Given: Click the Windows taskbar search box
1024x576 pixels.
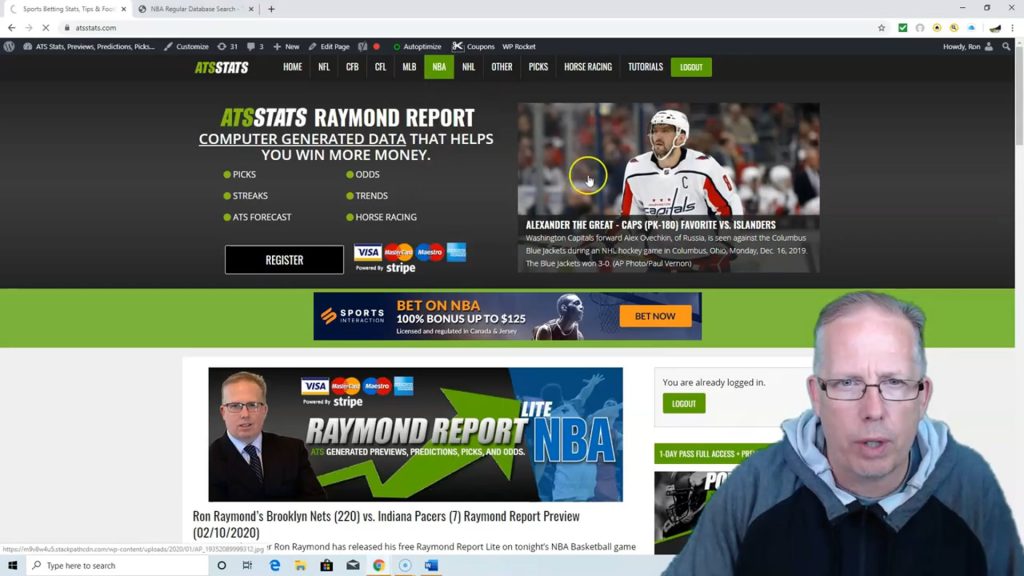Looking at the screenshot, I should click(118, 566).
